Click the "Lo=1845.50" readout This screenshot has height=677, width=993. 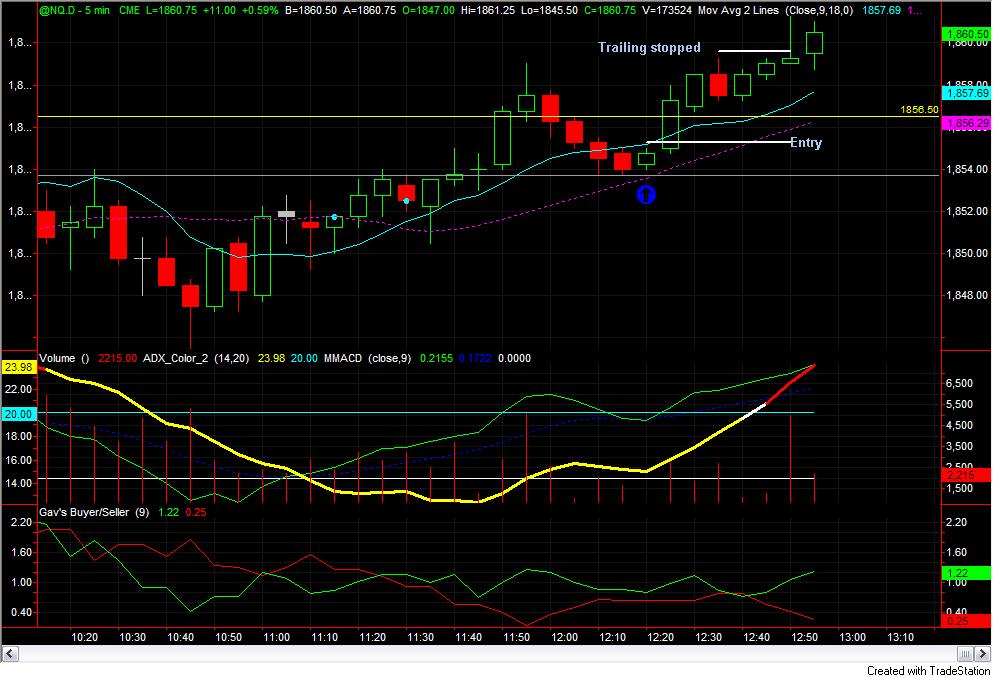point(550,10)
